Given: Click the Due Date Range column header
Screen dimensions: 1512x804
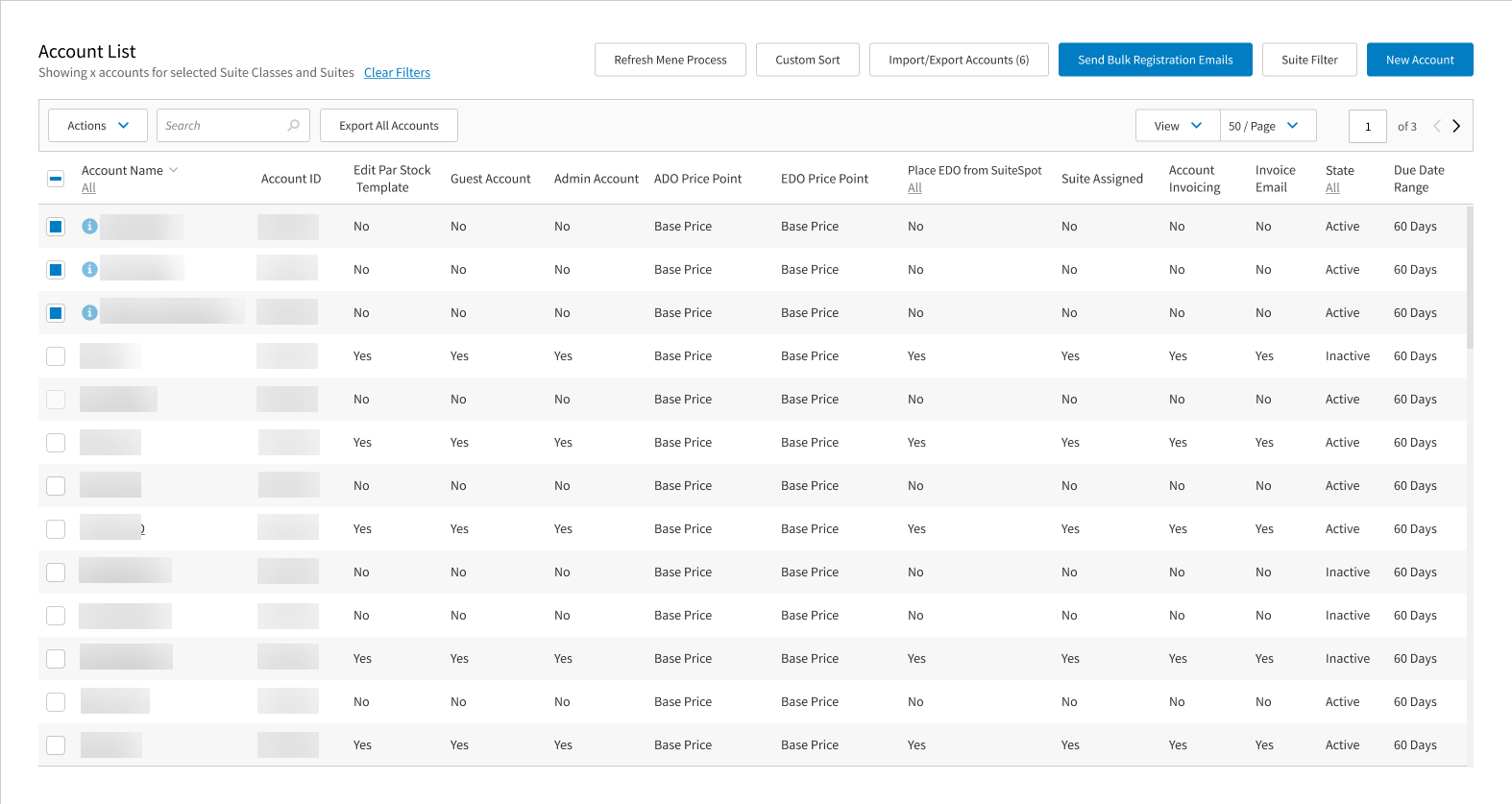Looking at the screenshot, I should (1419, 179).
